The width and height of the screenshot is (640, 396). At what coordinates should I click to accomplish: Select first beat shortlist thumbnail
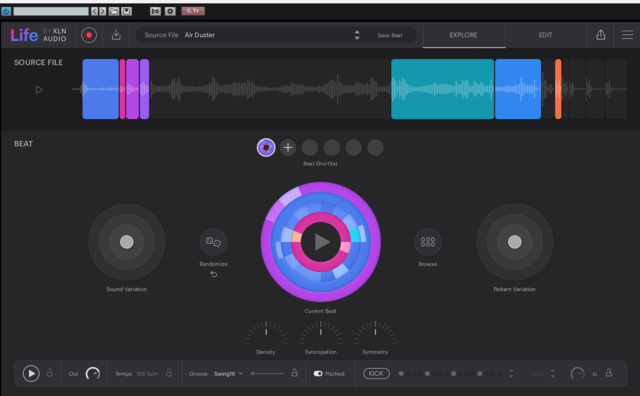tap(266, 147)
